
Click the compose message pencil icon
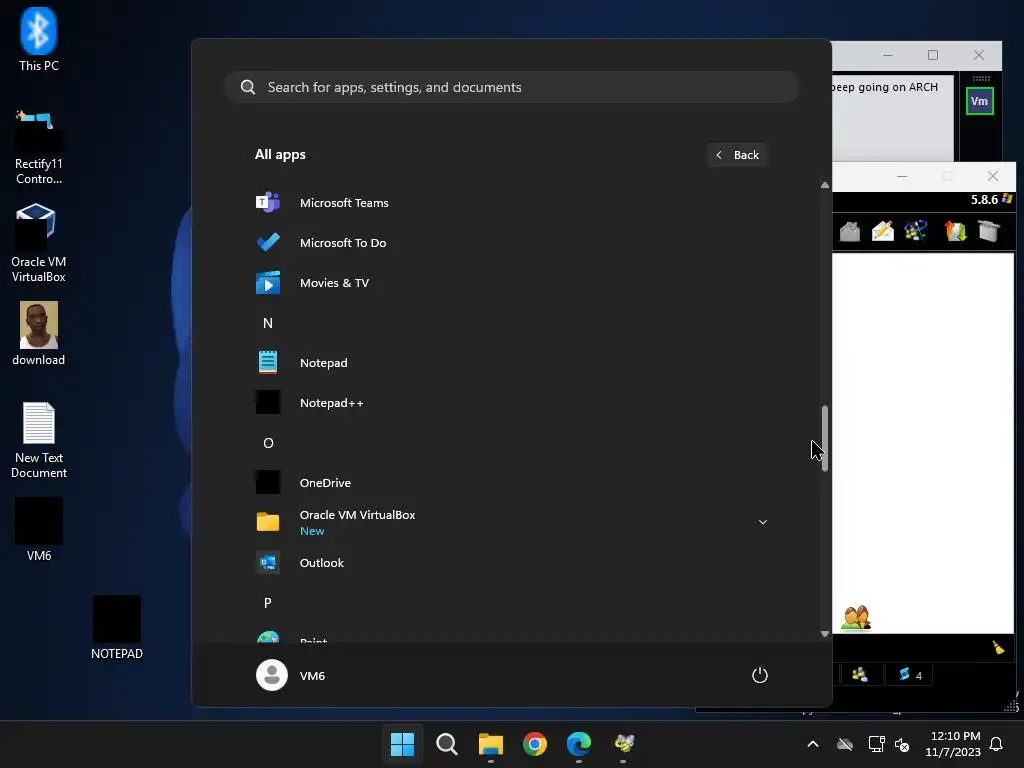(882, 231)
